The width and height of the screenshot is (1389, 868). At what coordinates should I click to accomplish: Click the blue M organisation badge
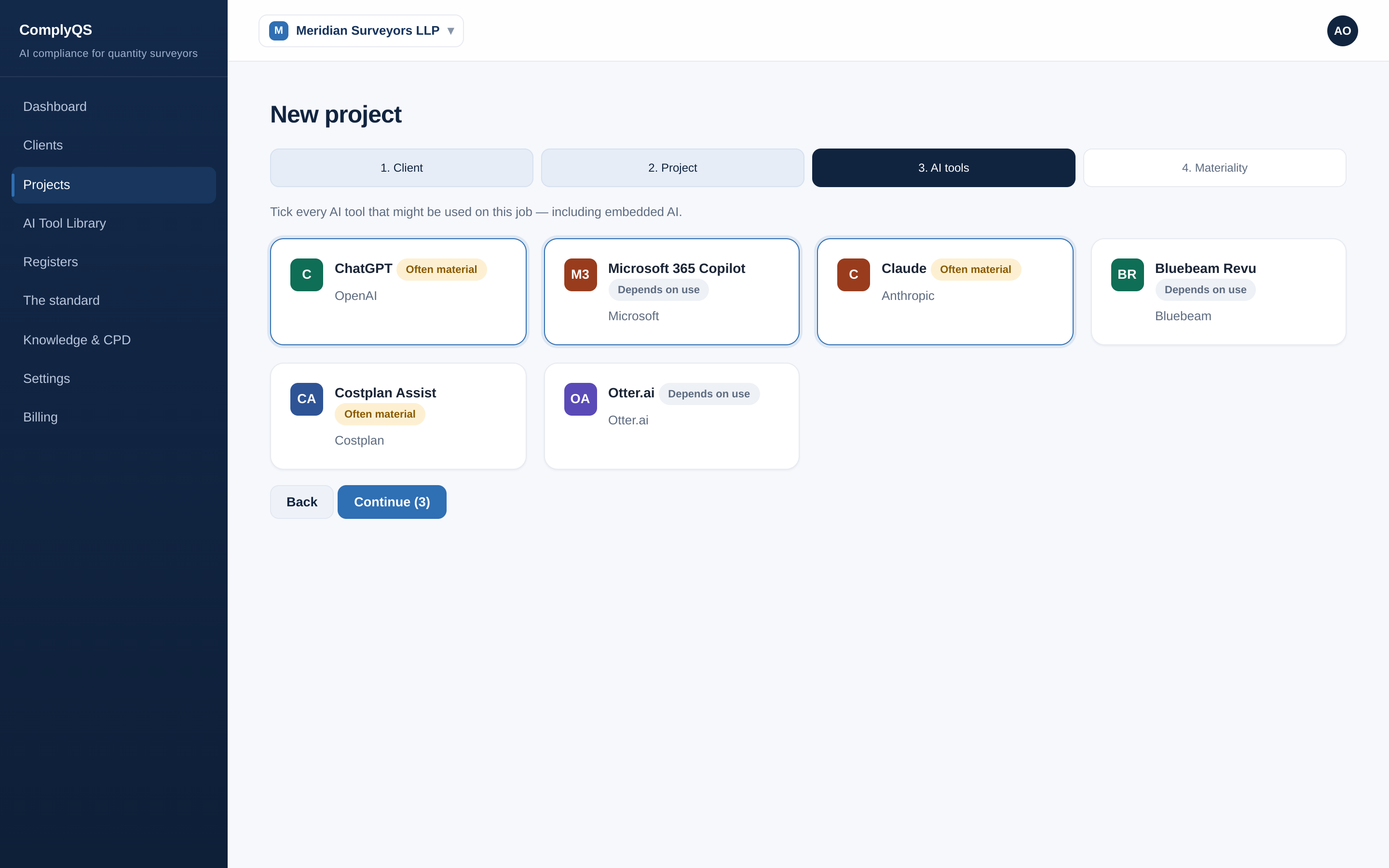click(278, 30)
